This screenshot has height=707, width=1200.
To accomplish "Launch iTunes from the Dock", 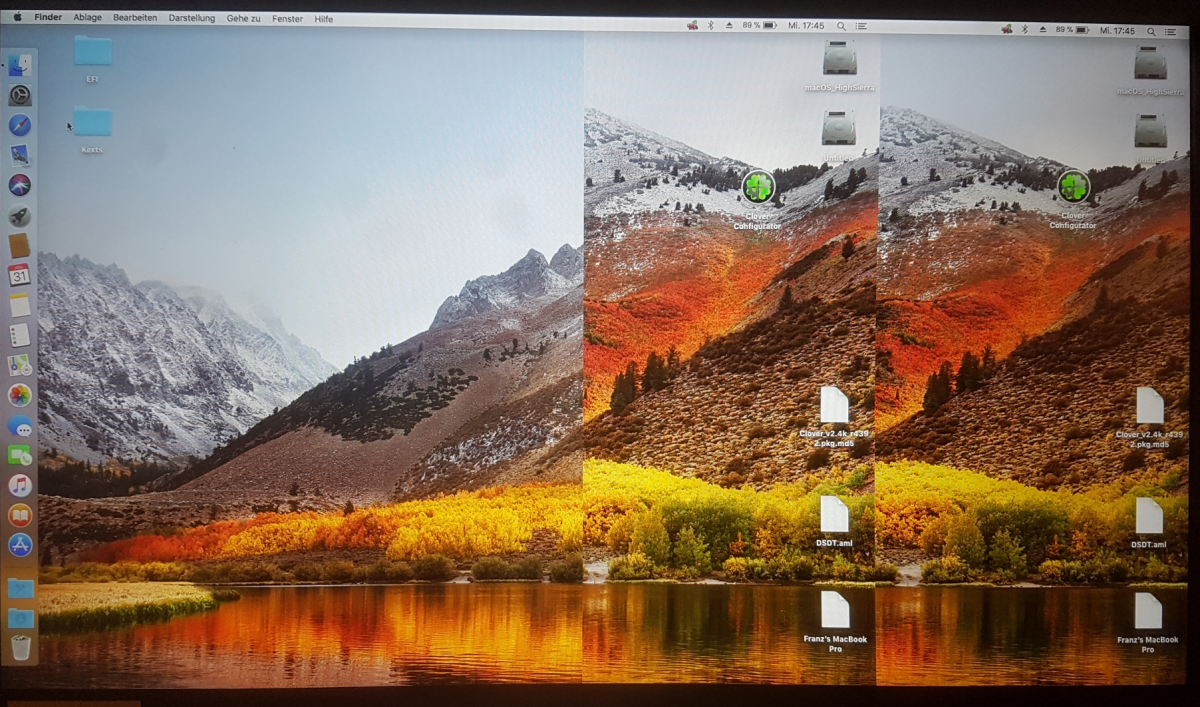I will pos(20,485).
